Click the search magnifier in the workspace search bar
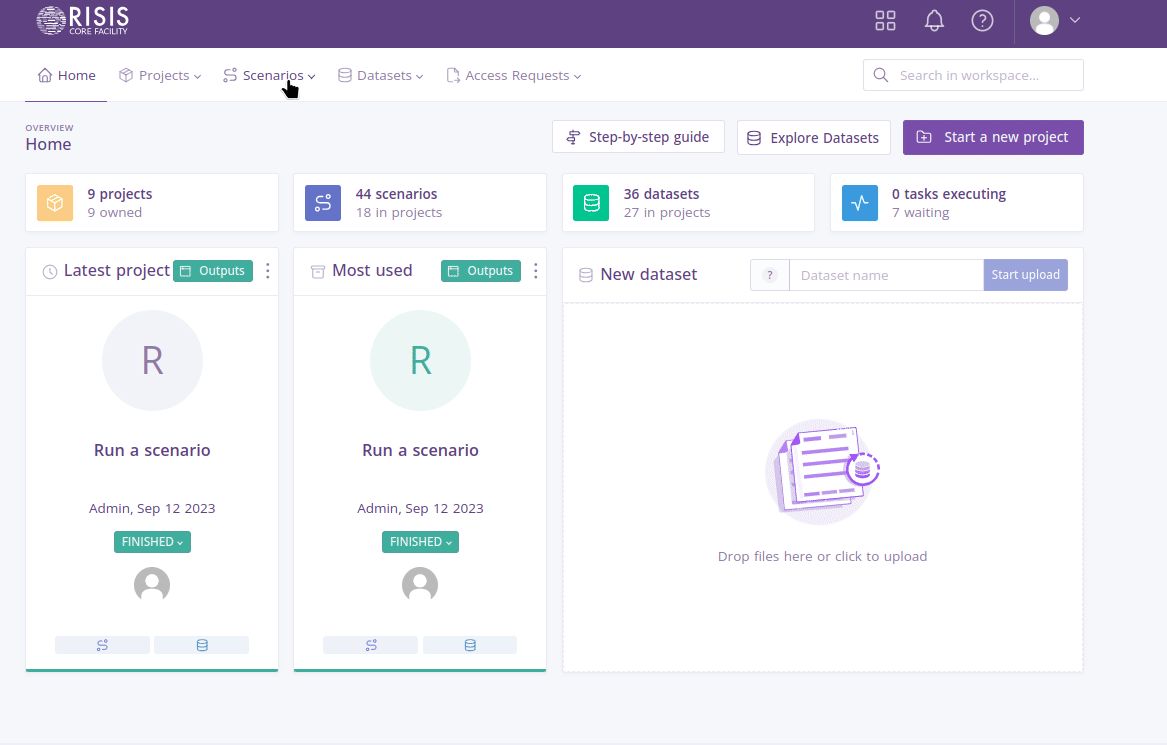The width and height of the screenshot is (1167, 745). [x=880, y=74]
